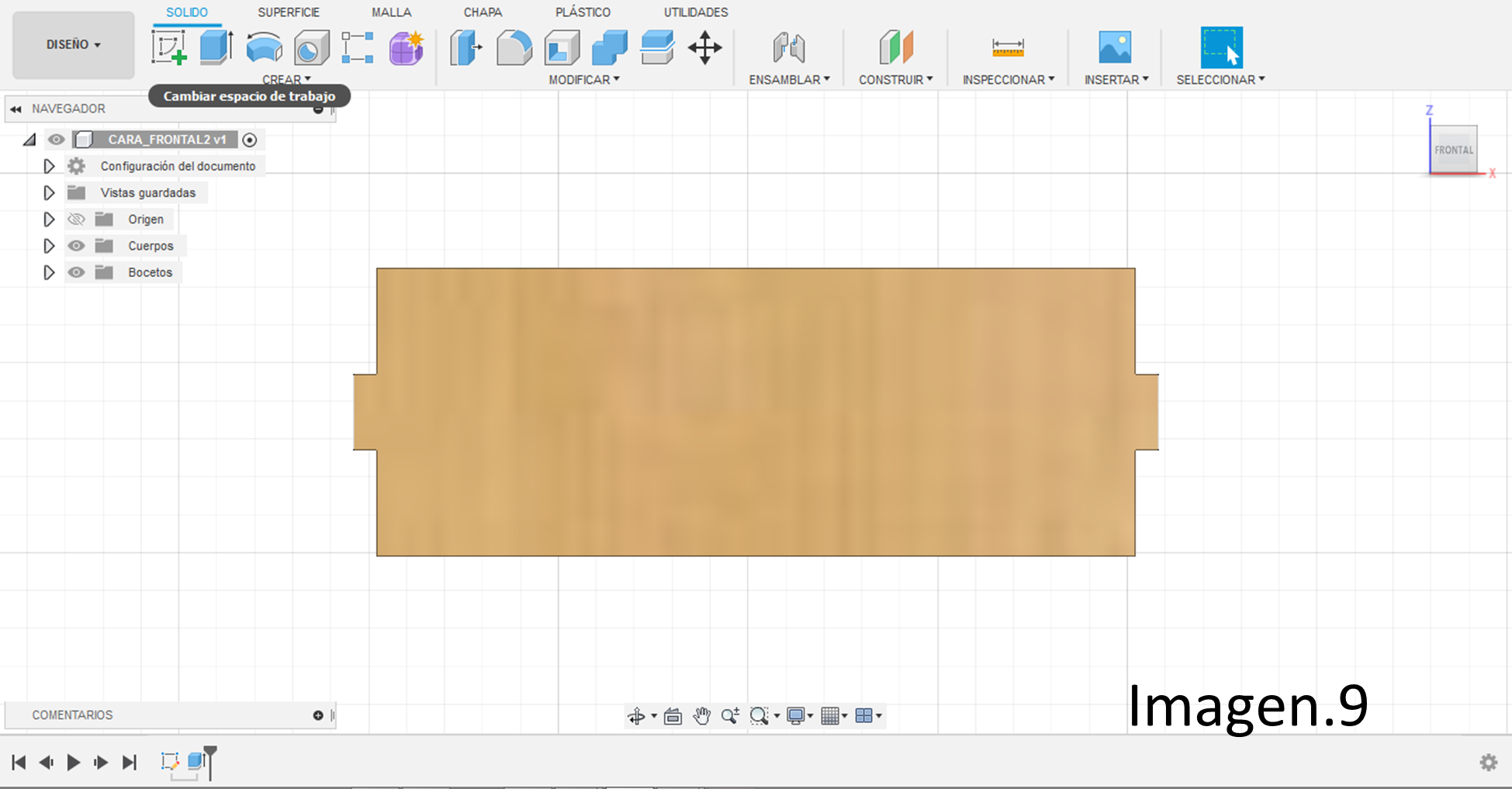Open the CREAR dropdown menu
The height and width of the screenshot is (789, 1512).
pos(287,78)
